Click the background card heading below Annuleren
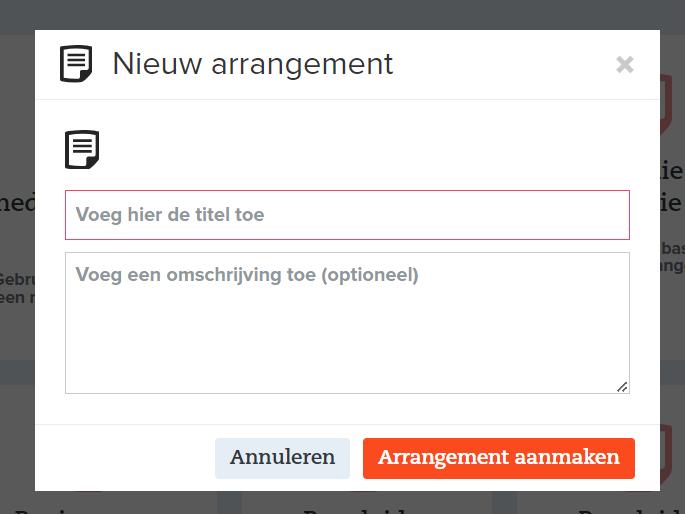This screenshot has height=514, width=685. 356,510
